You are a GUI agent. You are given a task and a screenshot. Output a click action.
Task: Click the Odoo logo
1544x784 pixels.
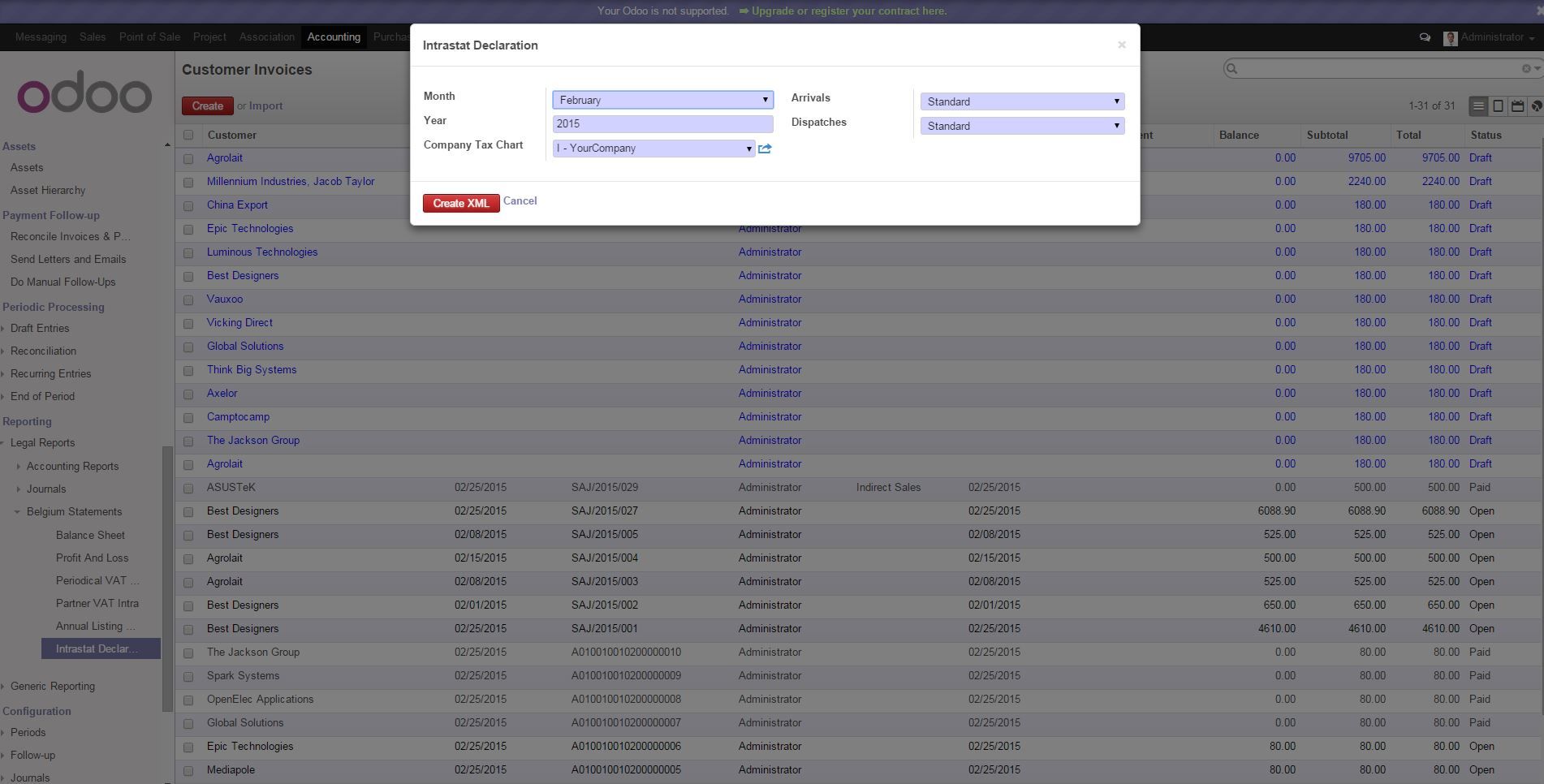tap(84, 91)
